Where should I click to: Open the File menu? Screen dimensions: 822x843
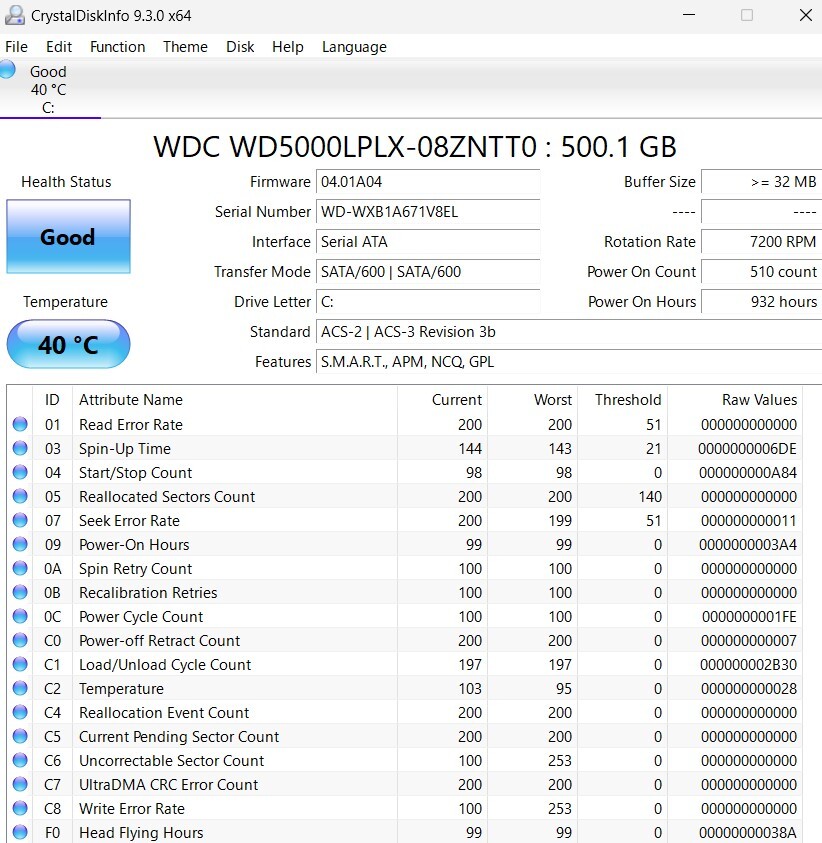click(x=16, y=47)
